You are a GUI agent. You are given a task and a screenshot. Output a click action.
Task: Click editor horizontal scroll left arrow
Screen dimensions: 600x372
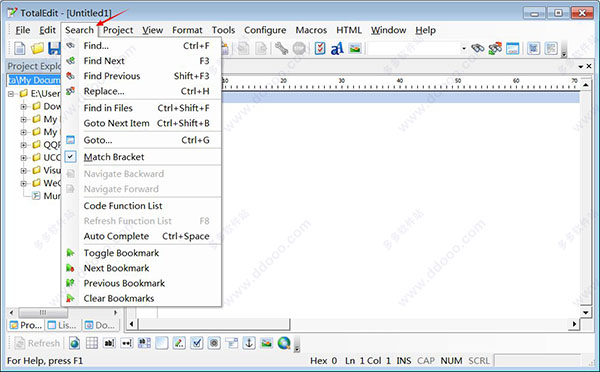pyautogui.click(x=132, y=324)
